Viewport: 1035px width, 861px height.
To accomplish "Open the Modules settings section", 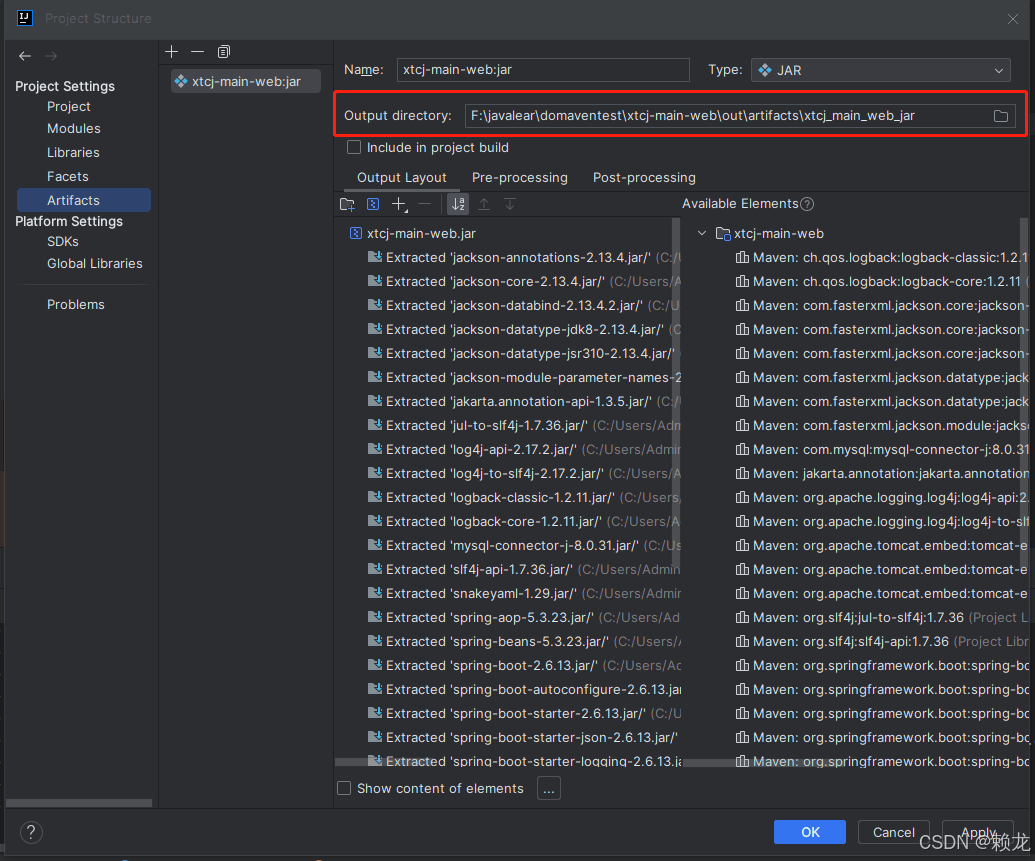I will point(74,128).
